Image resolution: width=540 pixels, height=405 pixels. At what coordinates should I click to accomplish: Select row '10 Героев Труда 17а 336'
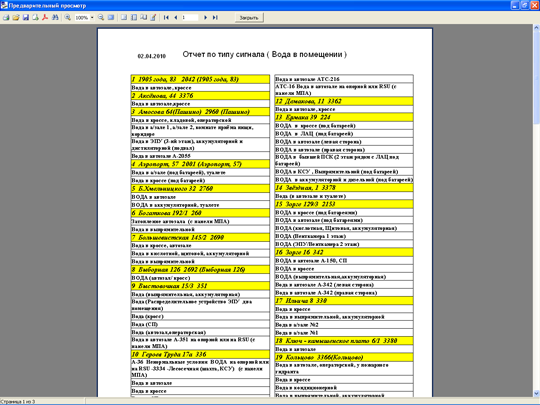click(x=200, y=354)
